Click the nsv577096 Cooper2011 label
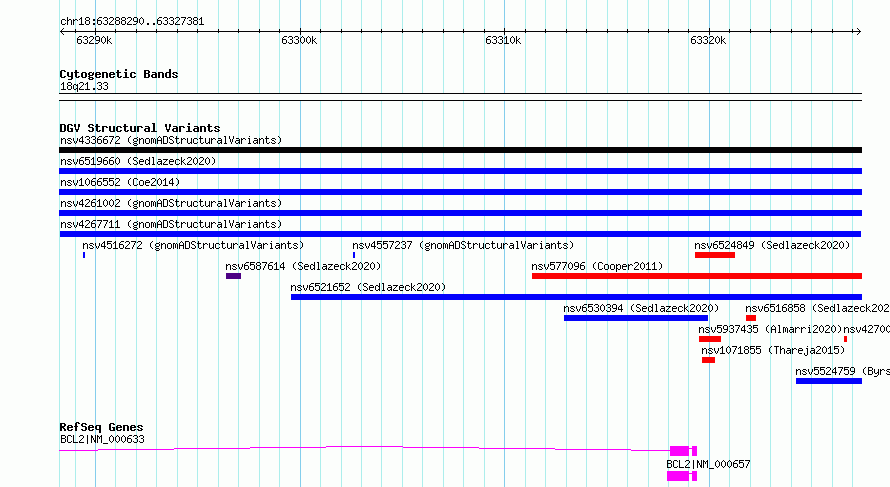The height and width of the screenshot is (487, 890). tap(597, 266)
